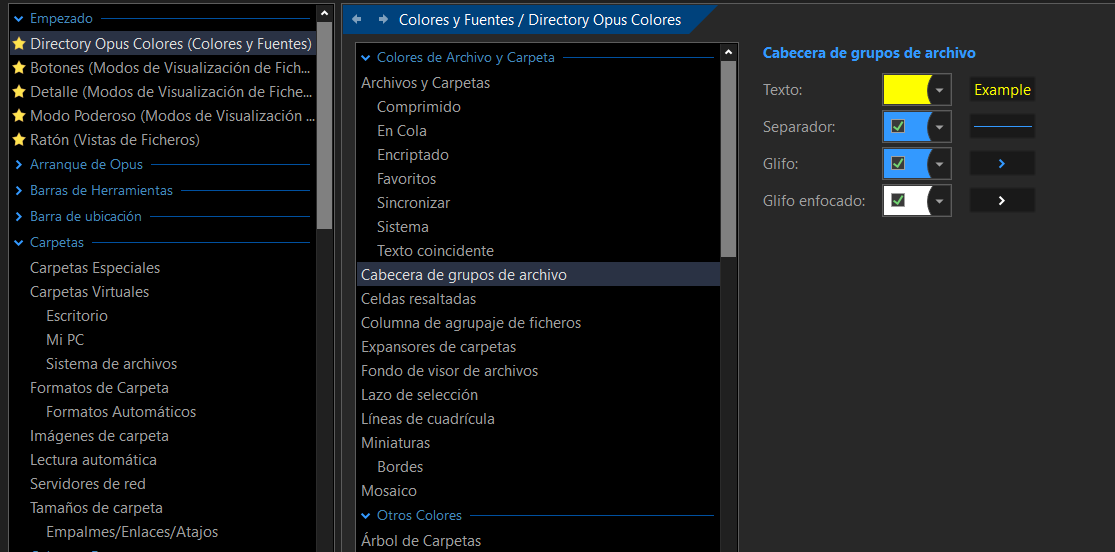1115x552 pixels.
Task: Select Encriptado color item
Action: coord(412,155)
